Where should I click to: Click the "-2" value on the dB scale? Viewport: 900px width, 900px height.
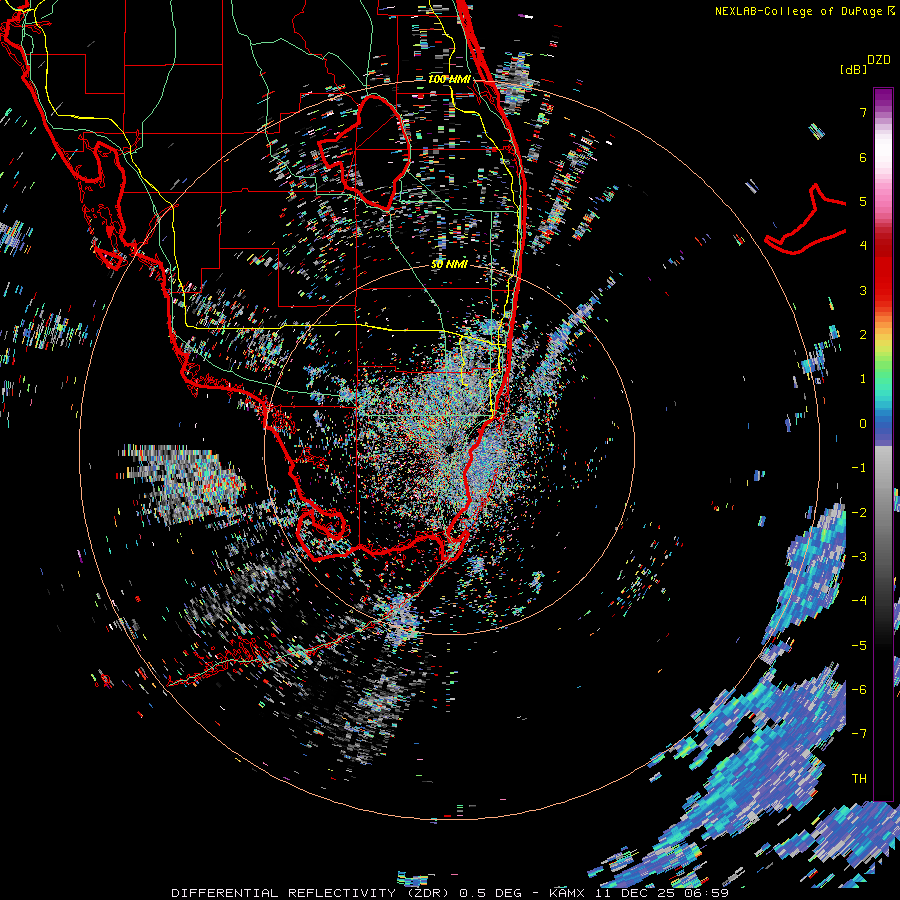[x=859, y=513]
